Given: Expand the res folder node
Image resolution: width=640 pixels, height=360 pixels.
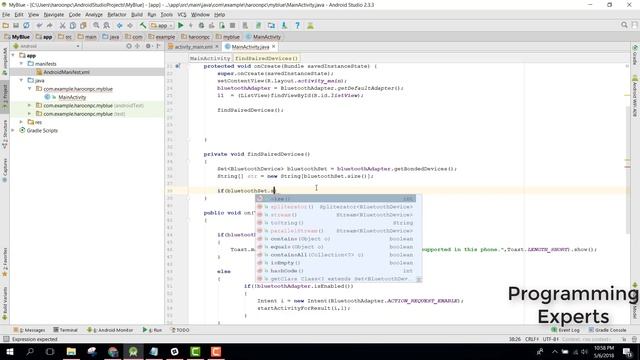Looking at the screenshot, I should click(x=21, y=122).
